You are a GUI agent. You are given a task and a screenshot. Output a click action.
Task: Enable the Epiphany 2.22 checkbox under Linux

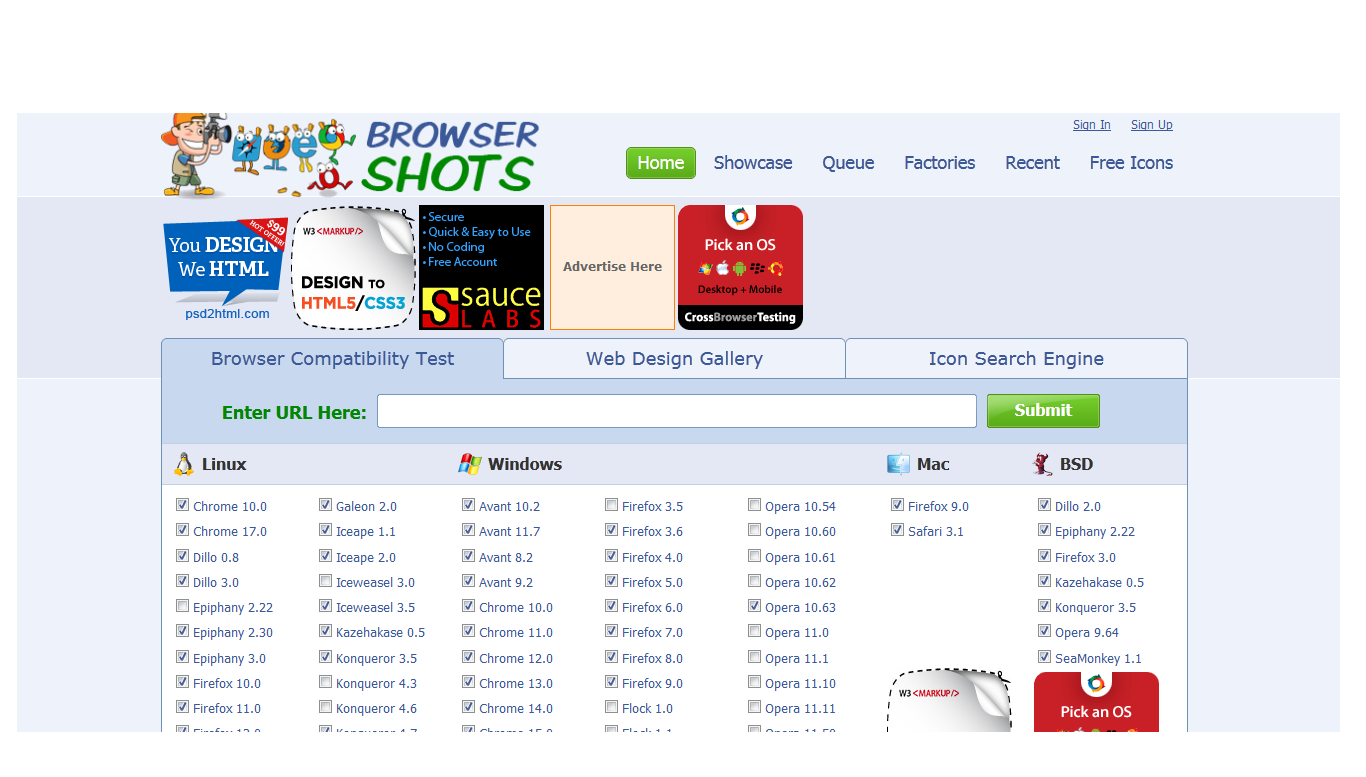tap(182, 605)
